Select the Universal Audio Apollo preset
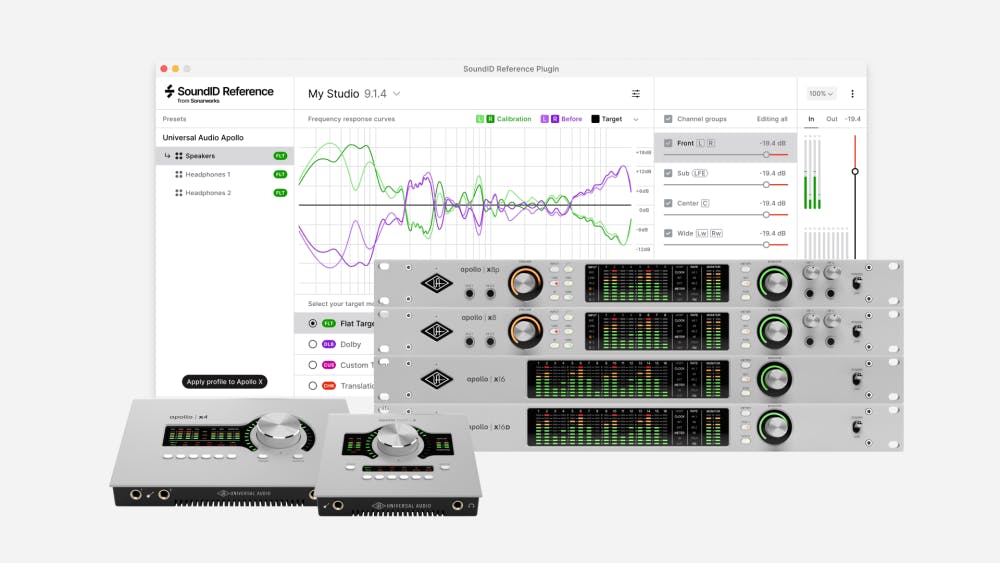 click(203, 137)
